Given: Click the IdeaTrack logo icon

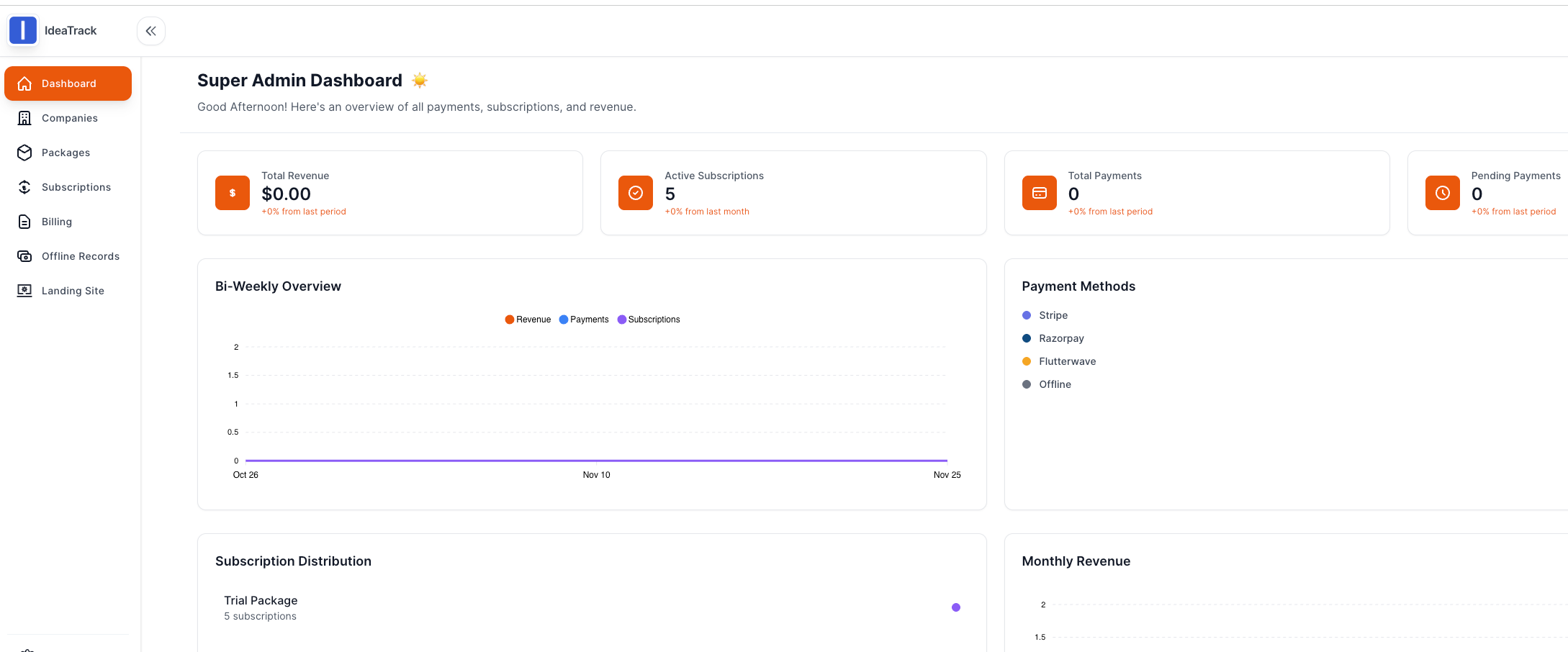Looking at the screenshot, I should 23,30.
